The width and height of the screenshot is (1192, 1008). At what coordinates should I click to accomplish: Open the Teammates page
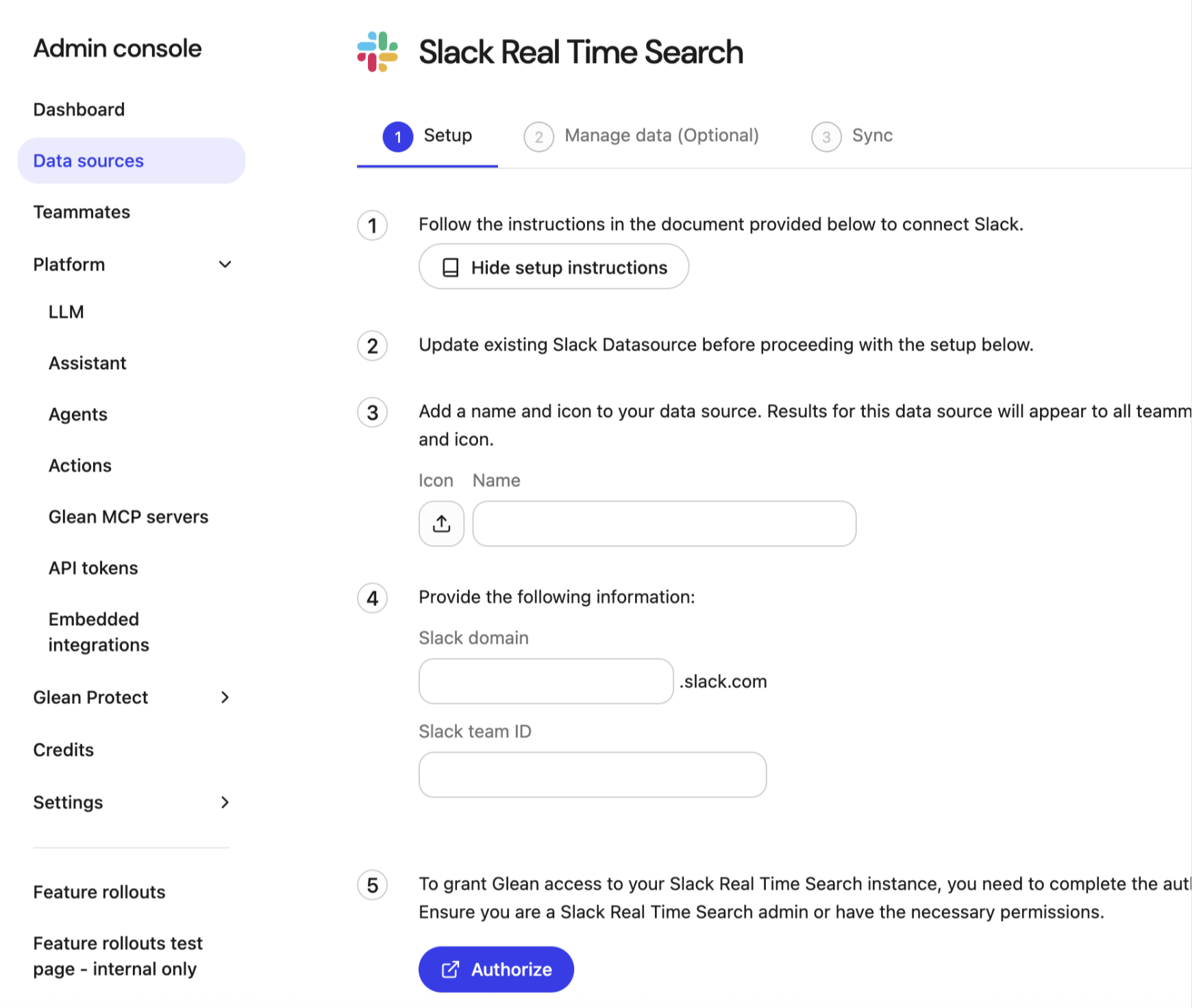82,212
